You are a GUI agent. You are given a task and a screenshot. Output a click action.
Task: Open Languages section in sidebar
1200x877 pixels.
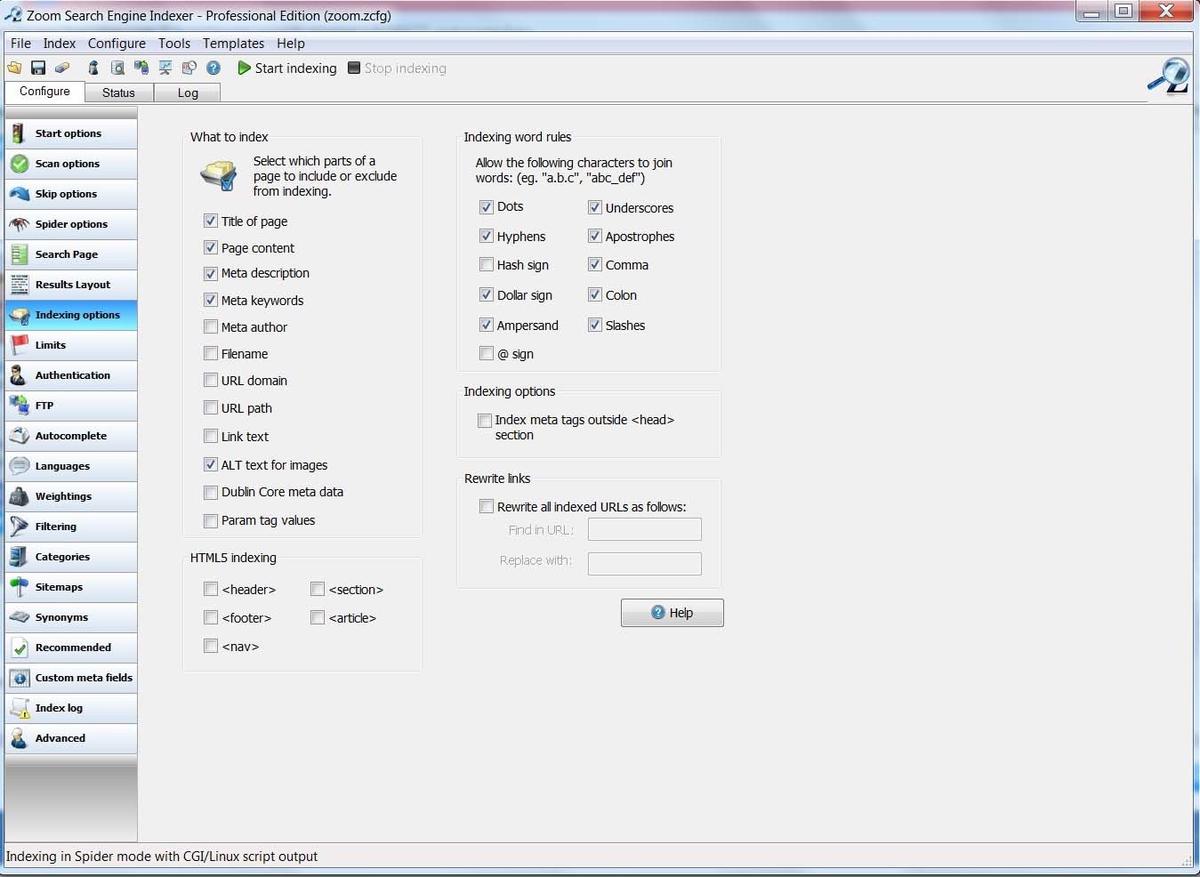click(x=71, y=466)
